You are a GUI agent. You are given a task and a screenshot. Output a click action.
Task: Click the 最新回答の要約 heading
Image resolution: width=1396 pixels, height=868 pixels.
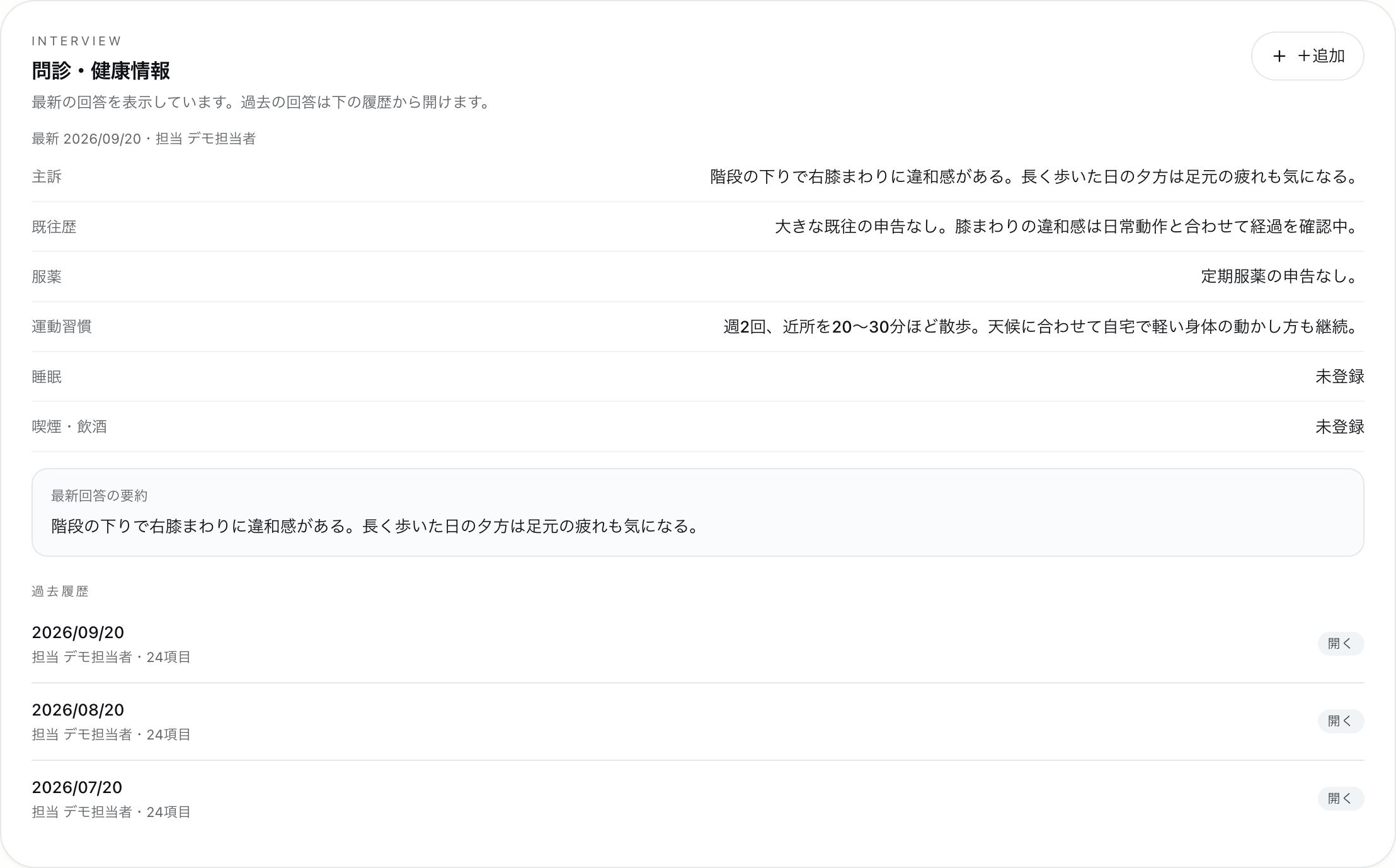99,496
